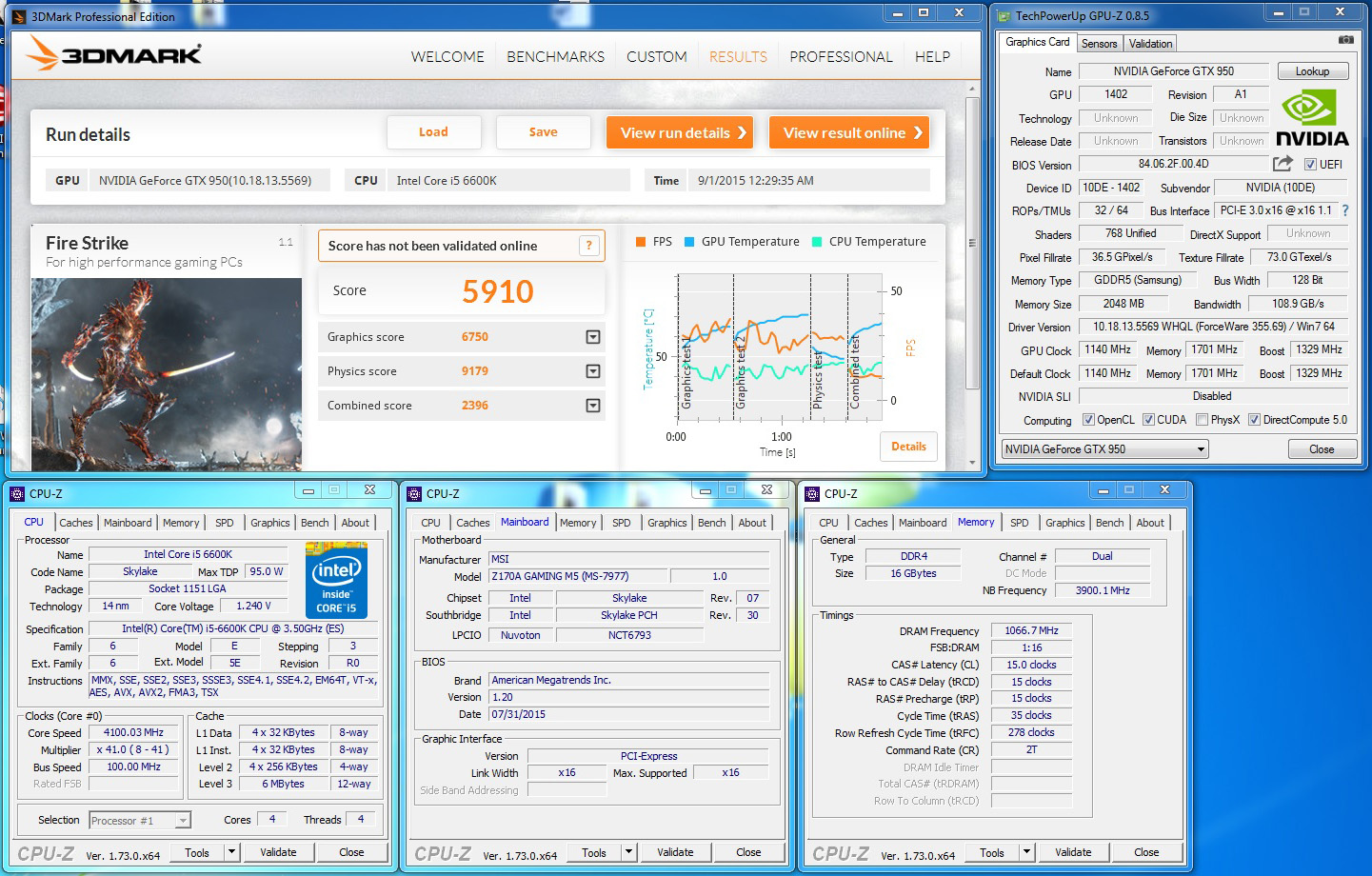This screenshot has height=876, width=1372.
Task: Click the GPU-Z screenshot camera icon
Action: click(x=1345, y=40)
